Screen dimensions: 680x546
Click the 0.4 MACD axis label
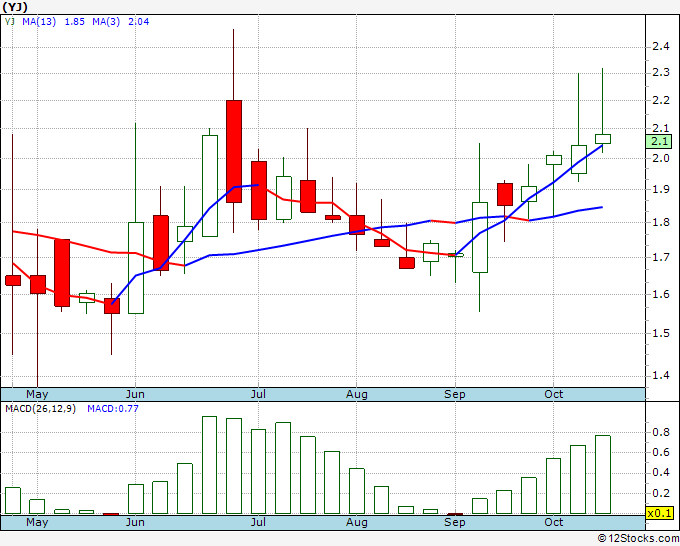click(661, 472)
